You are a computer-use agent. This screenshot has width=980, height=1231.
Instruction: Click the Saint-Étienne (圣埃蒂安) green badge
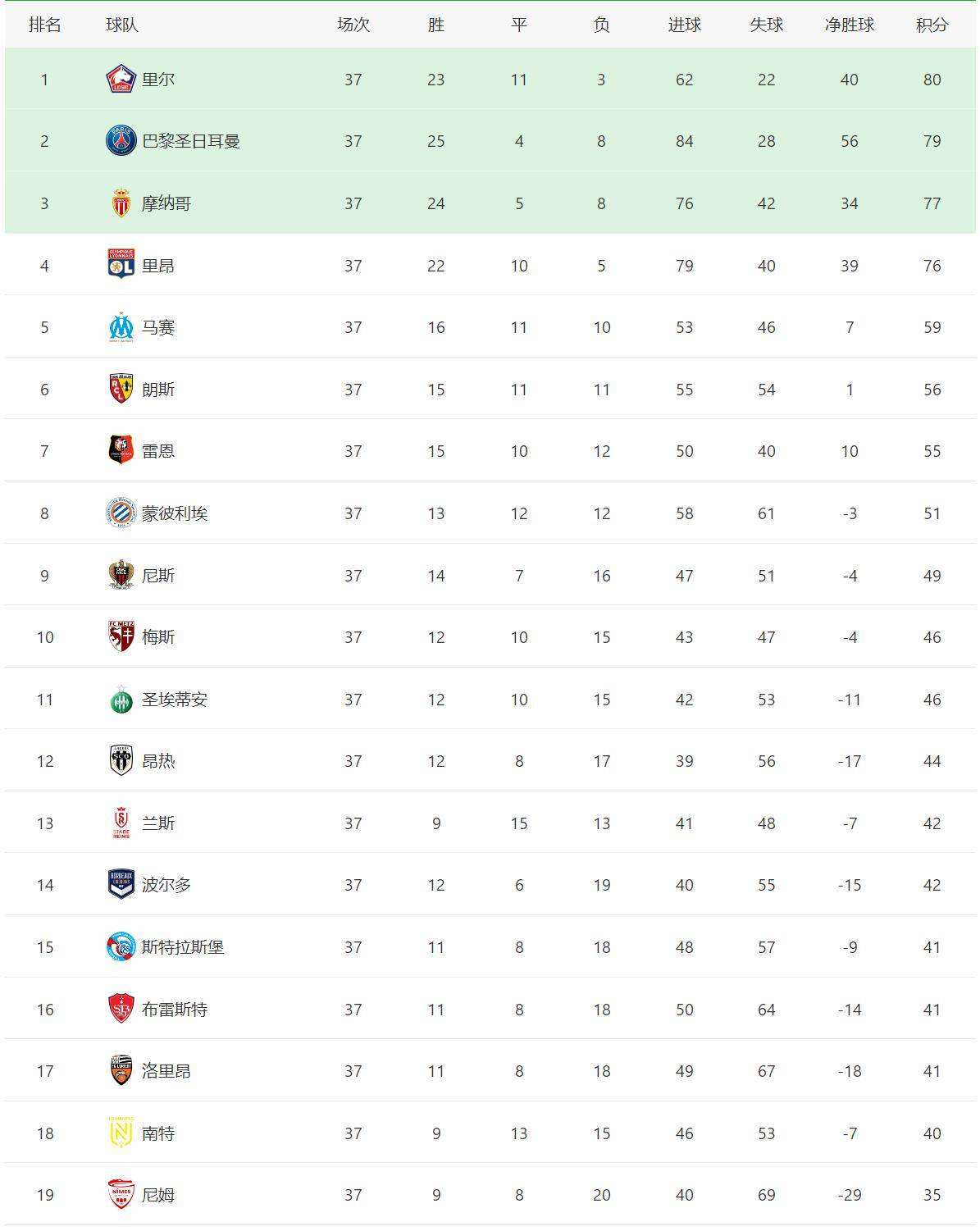tap(121, 700)
